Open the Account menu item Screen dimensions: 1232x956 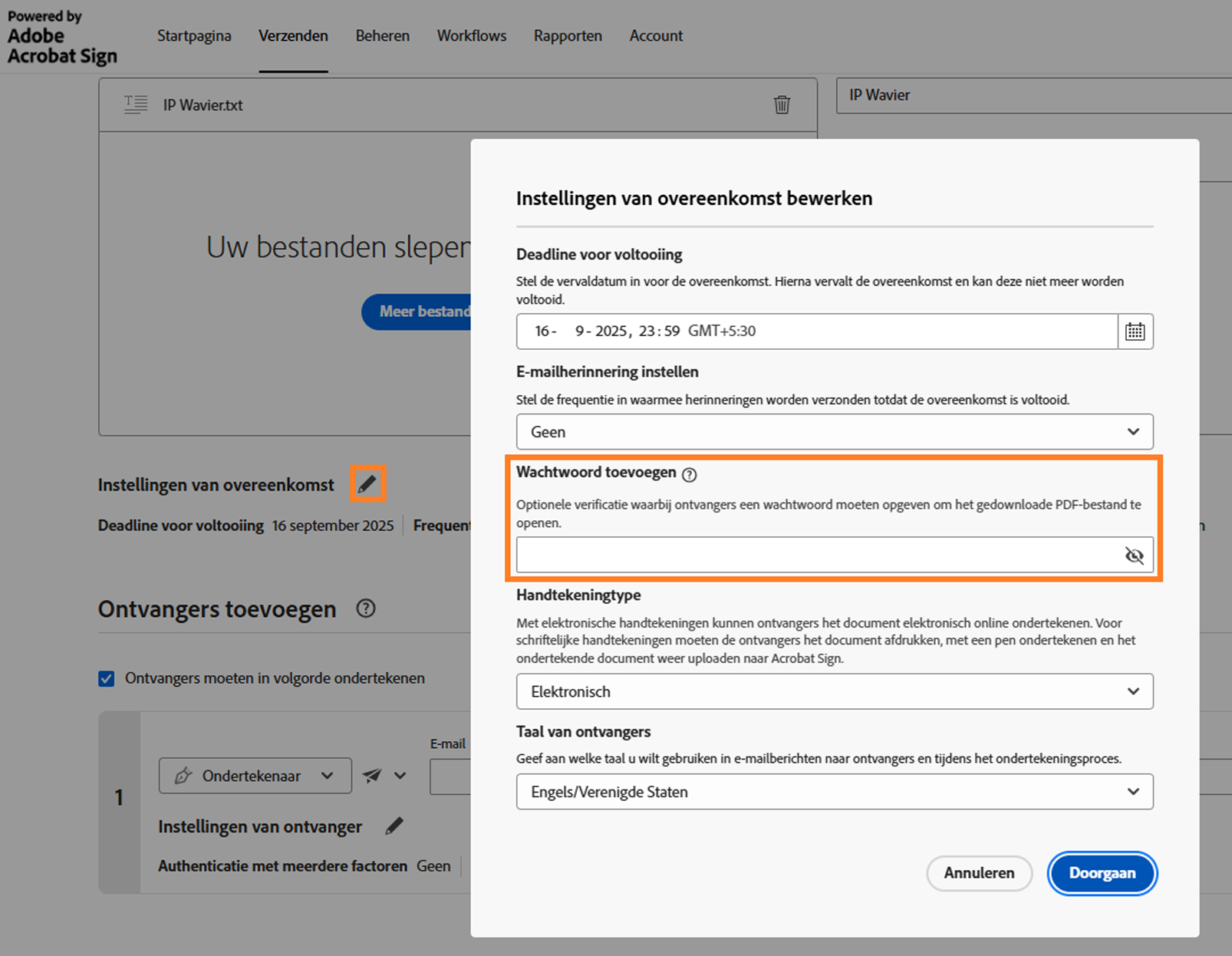(655, 35)
